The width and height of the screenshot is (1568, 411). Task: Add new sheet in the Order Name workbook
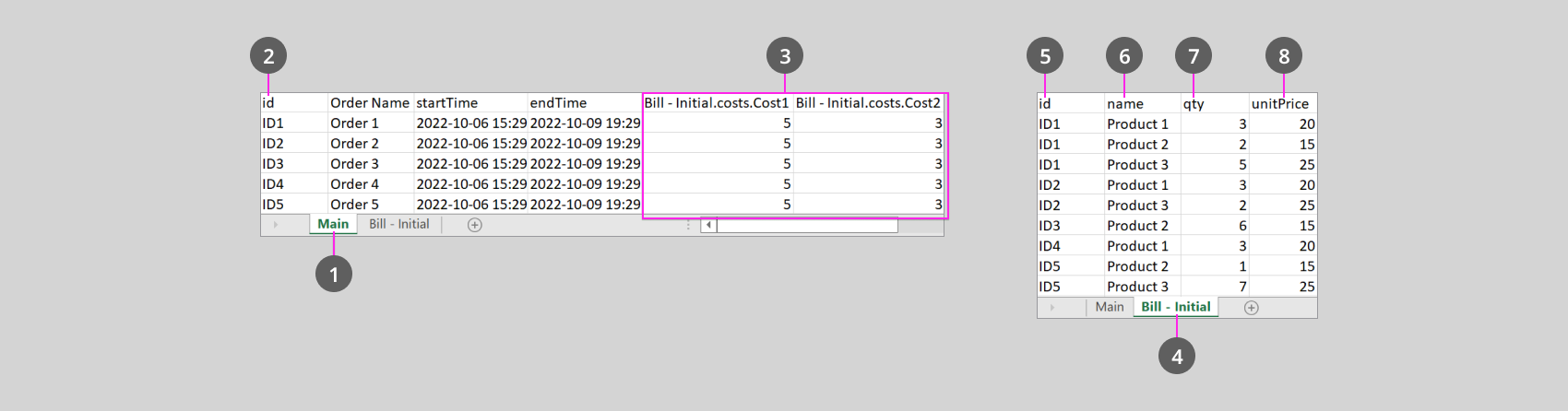tap(474, 225)
